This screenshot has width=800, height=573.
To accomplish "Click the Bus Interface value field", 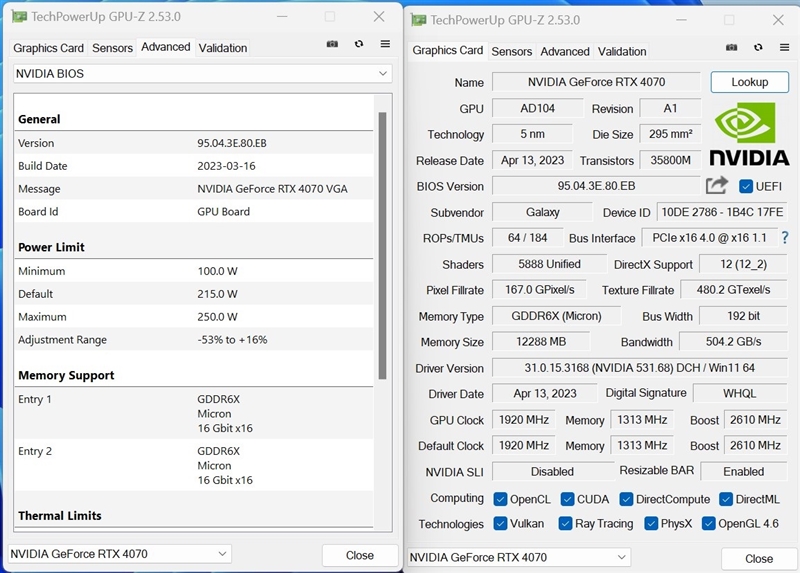I will [709, 238].
